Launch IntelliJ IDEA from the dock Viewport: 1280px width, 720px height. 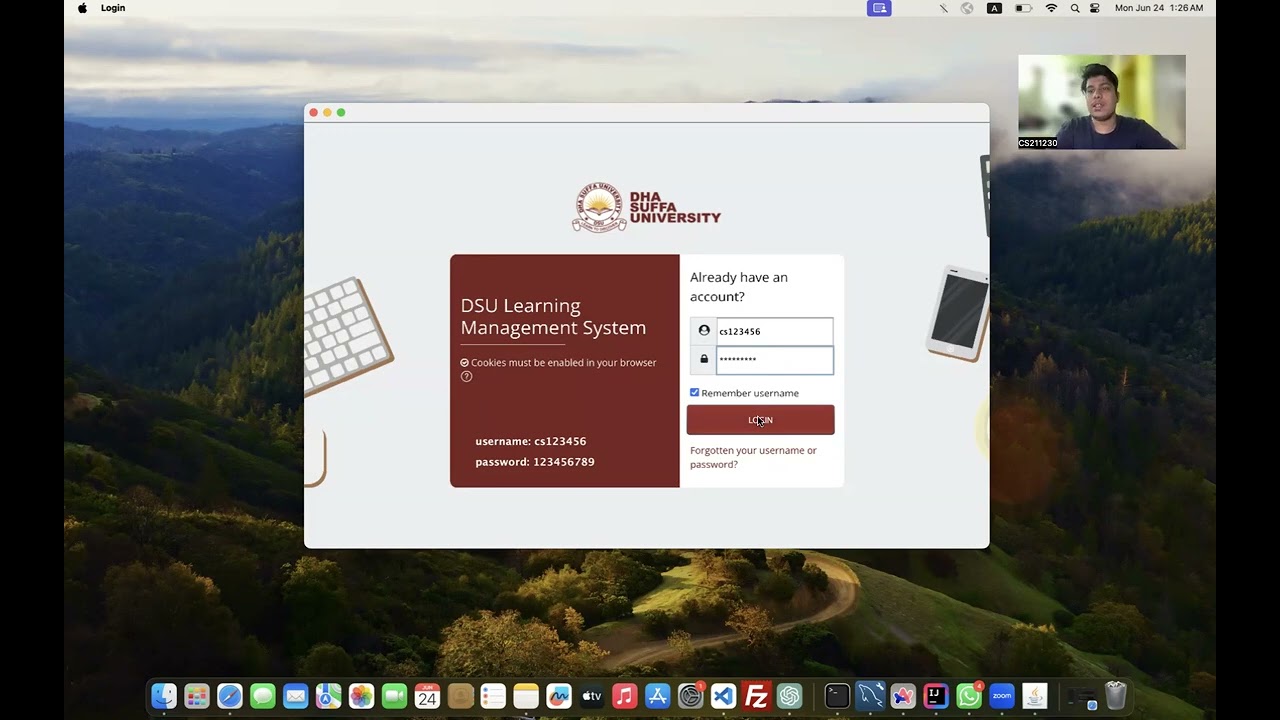[936, 696]
